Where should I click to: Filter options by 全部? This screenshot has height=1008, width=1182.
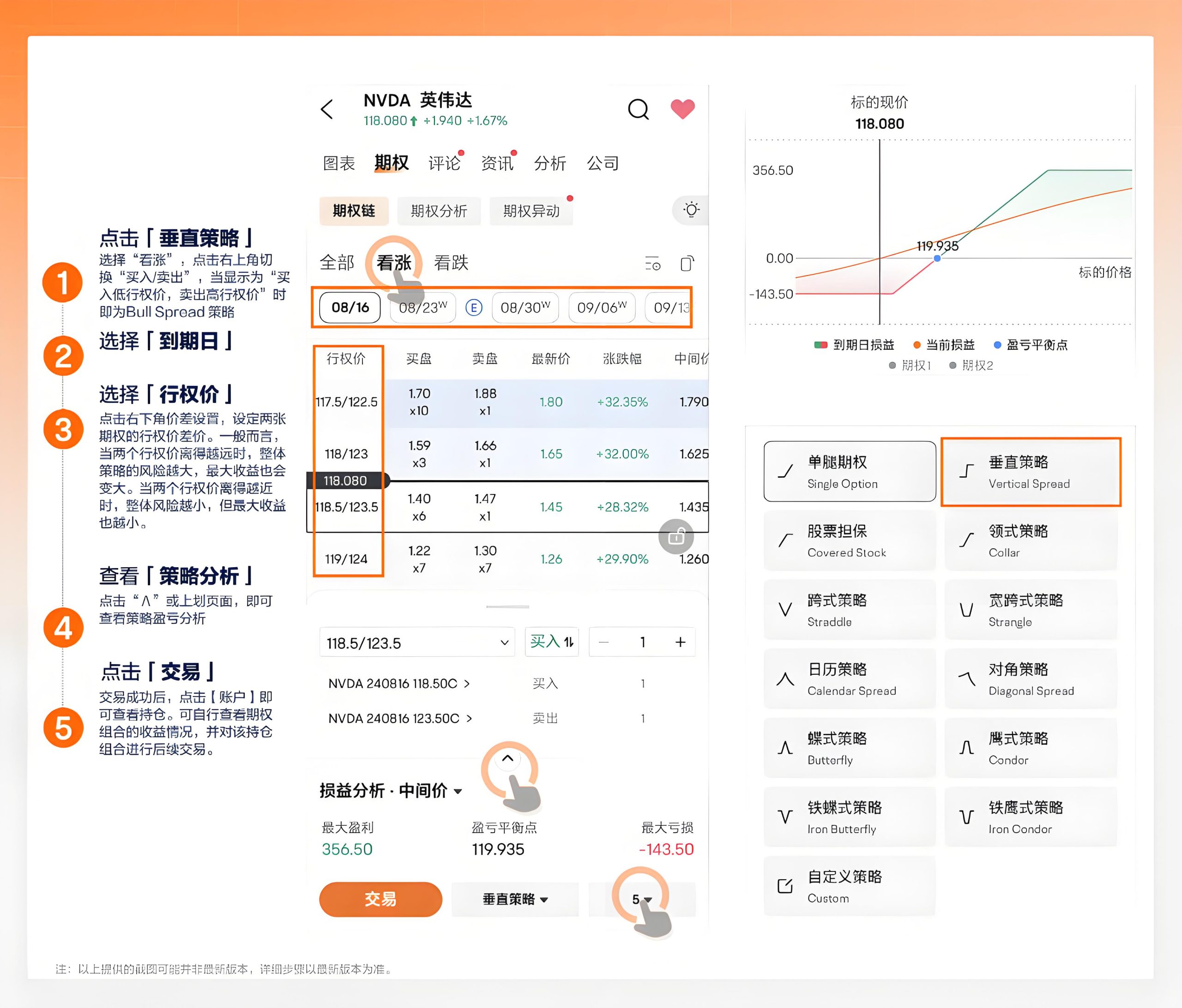click(337, 263)
